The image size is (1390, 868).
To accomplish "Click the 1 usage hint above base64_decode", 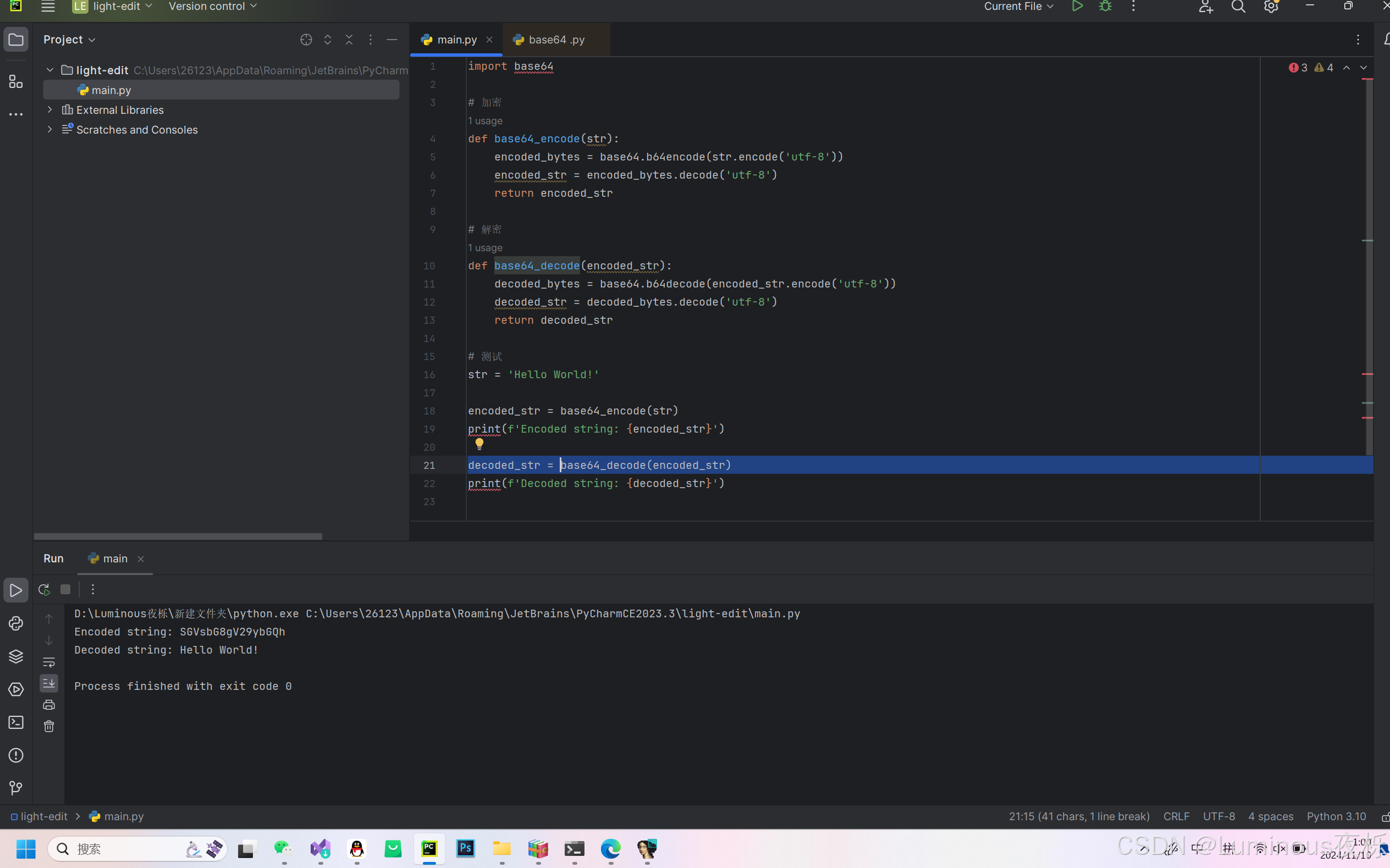I will click(x=485, y=248).
